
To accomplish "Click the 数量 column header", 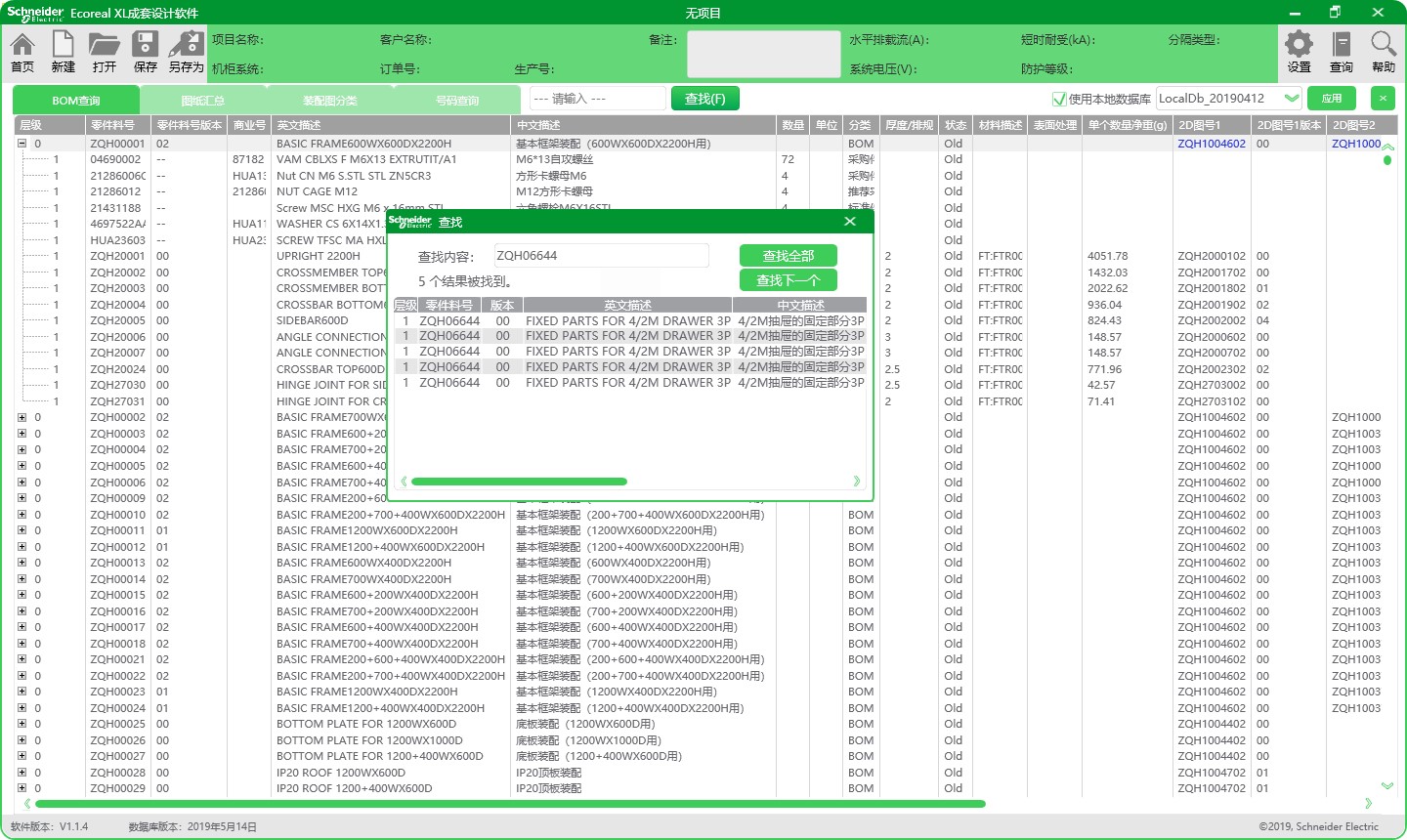I will pyautogui.click(x=792, y=125).
